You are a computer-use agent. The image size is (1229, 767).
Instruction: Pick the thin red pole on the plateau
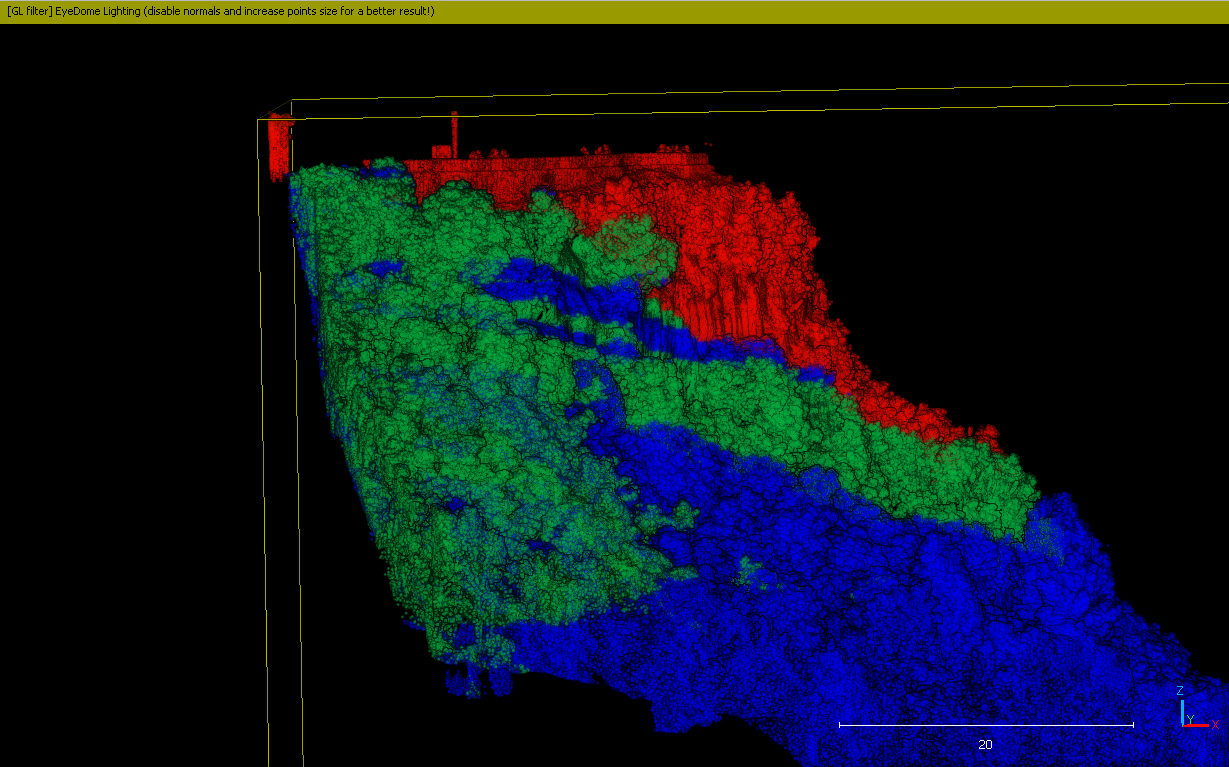coord(455,130)
